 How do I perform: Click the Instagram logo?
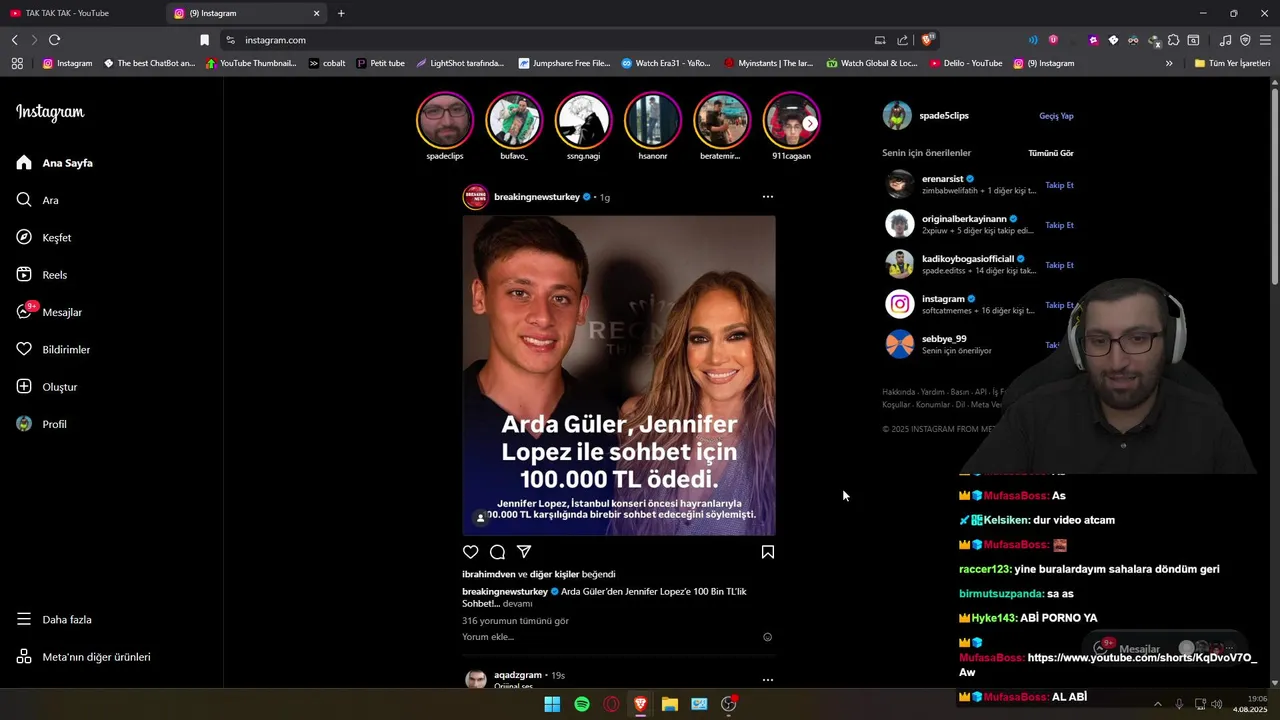click(50, 112)
